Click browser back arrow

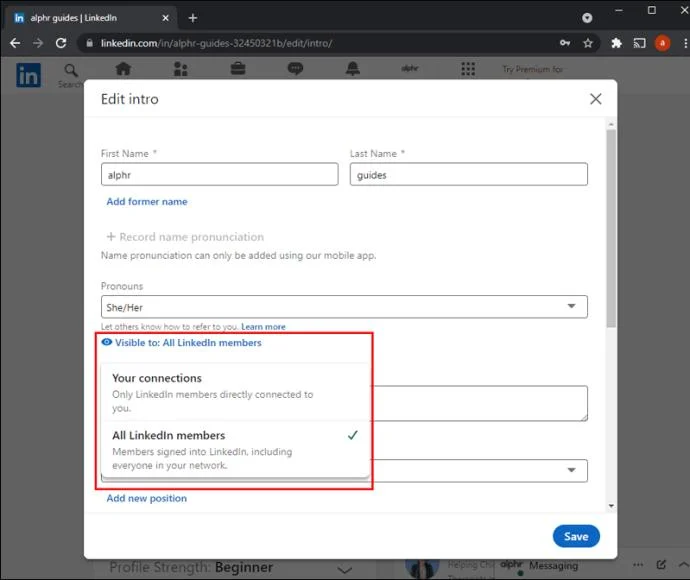15,43
